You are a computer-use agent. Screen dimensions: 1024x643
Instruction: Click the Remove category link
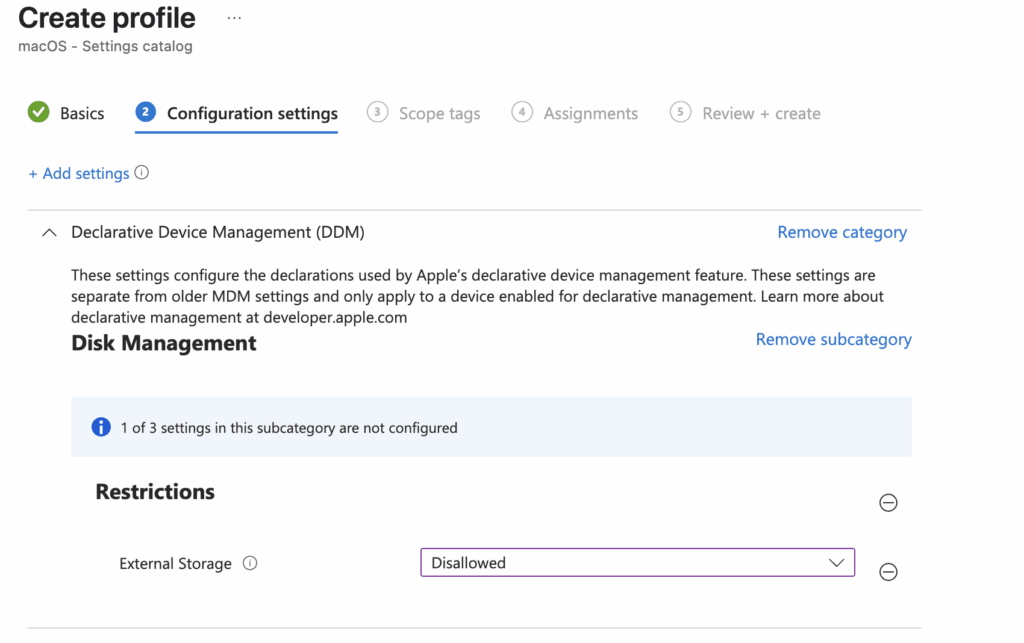(x=841, y=231)
